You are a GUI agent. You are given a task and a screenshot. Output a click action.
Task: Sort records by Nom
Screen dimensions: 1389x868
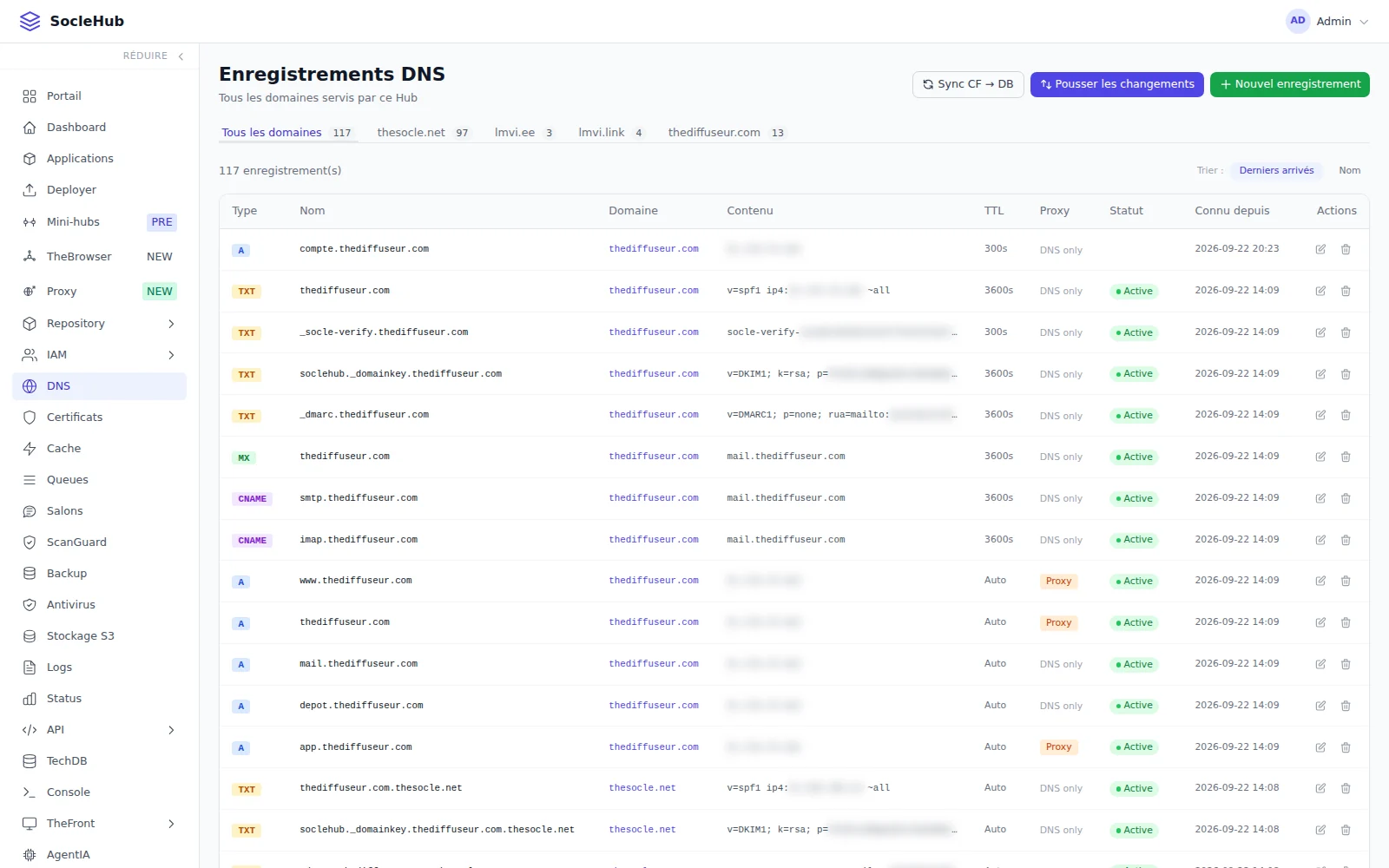point(1349,171)
